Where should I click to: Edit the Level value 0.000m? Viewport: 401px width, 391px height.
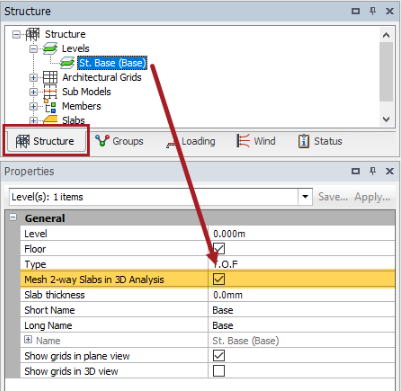click(302, 234)
